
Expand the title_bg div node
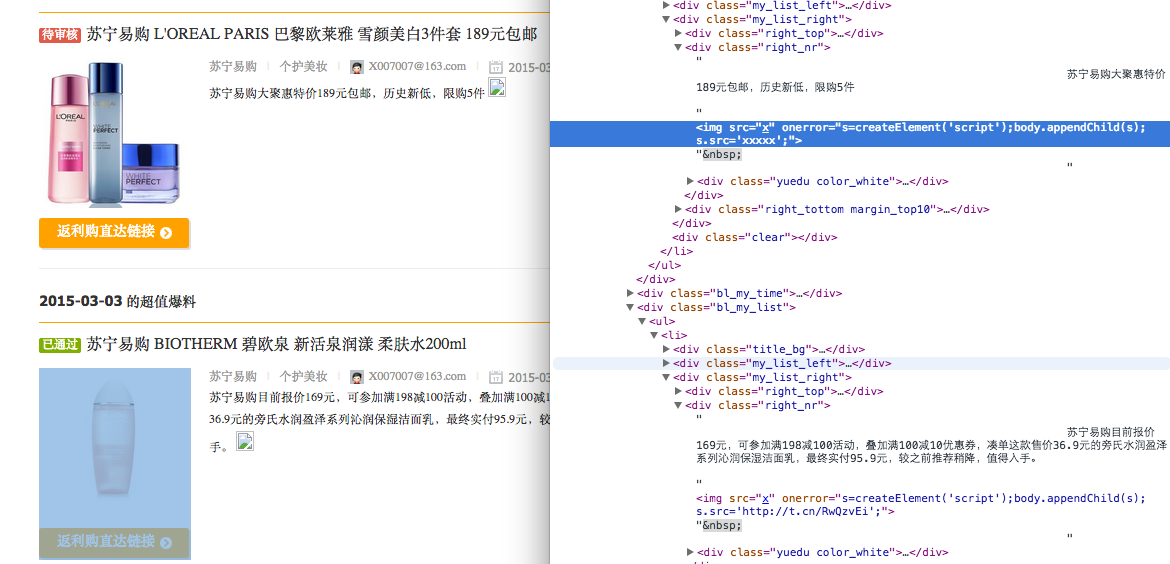[x=666, y=349]
